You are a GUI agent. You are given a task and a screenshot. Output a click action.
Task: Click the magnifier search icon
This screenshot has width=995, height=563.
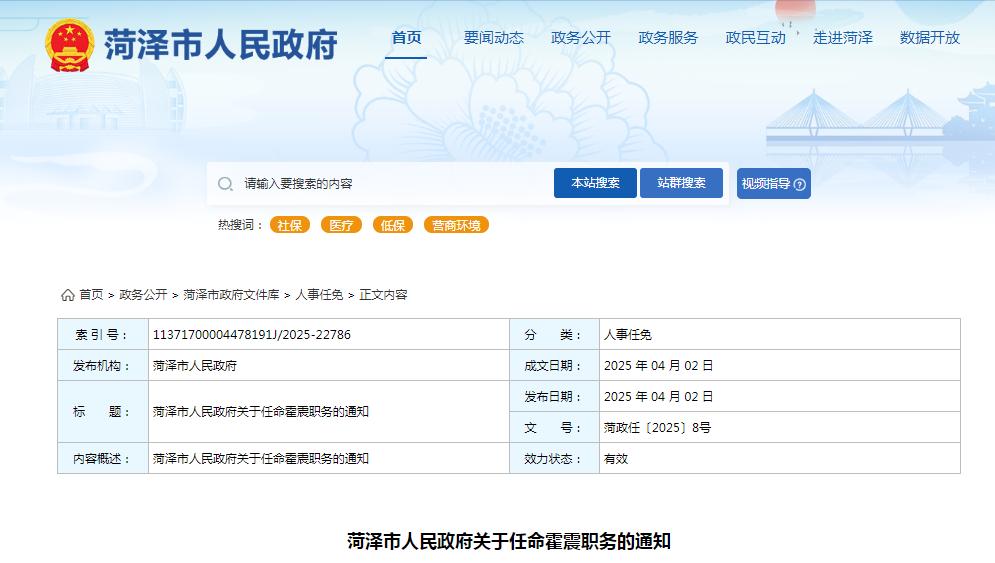pos(225,184)
